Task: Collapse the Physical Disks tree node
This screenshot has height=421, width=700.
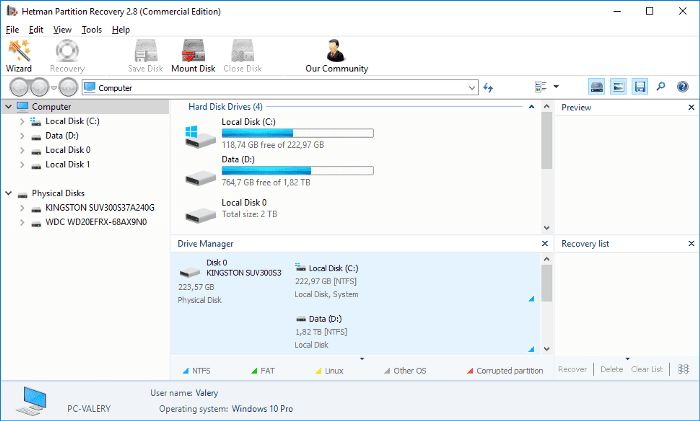Action: tap(8, 193)
